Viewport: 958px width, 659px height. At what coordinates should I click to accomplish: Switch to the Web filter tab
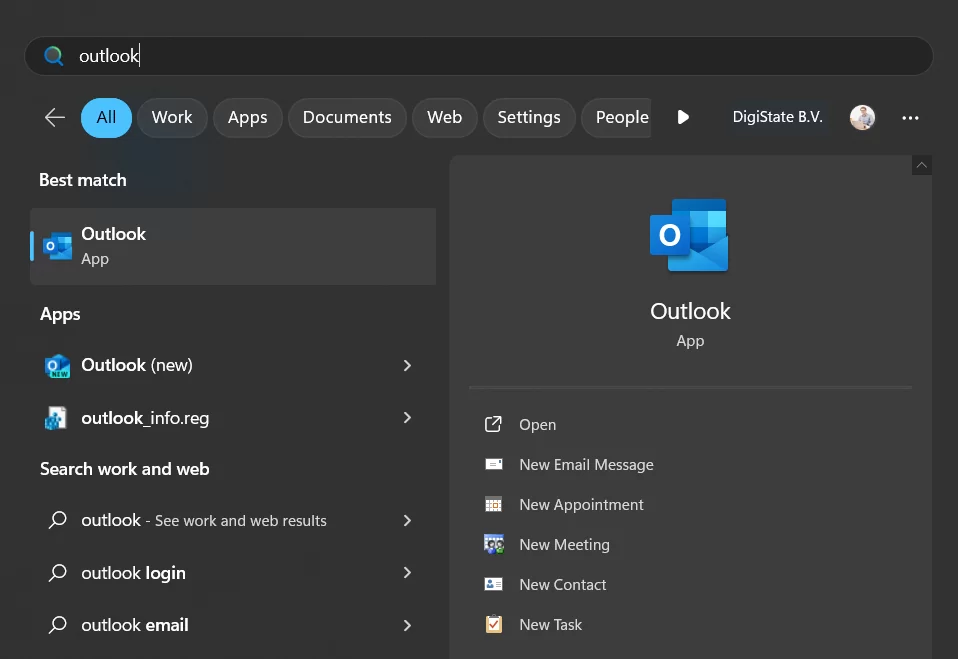pos(445,117)
